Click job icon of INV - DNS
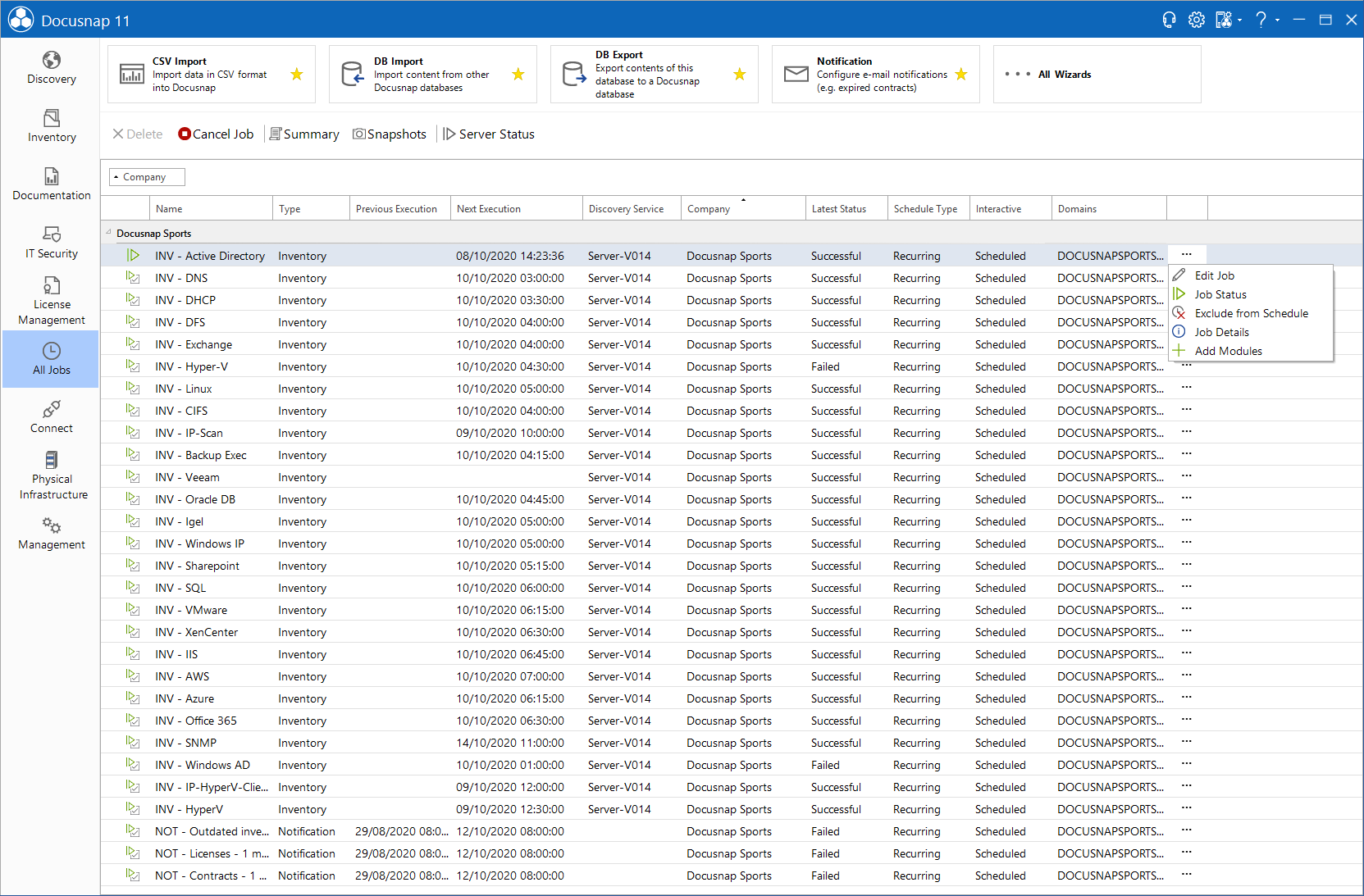This screenshot has height=896, width=1364. [133, 278]
